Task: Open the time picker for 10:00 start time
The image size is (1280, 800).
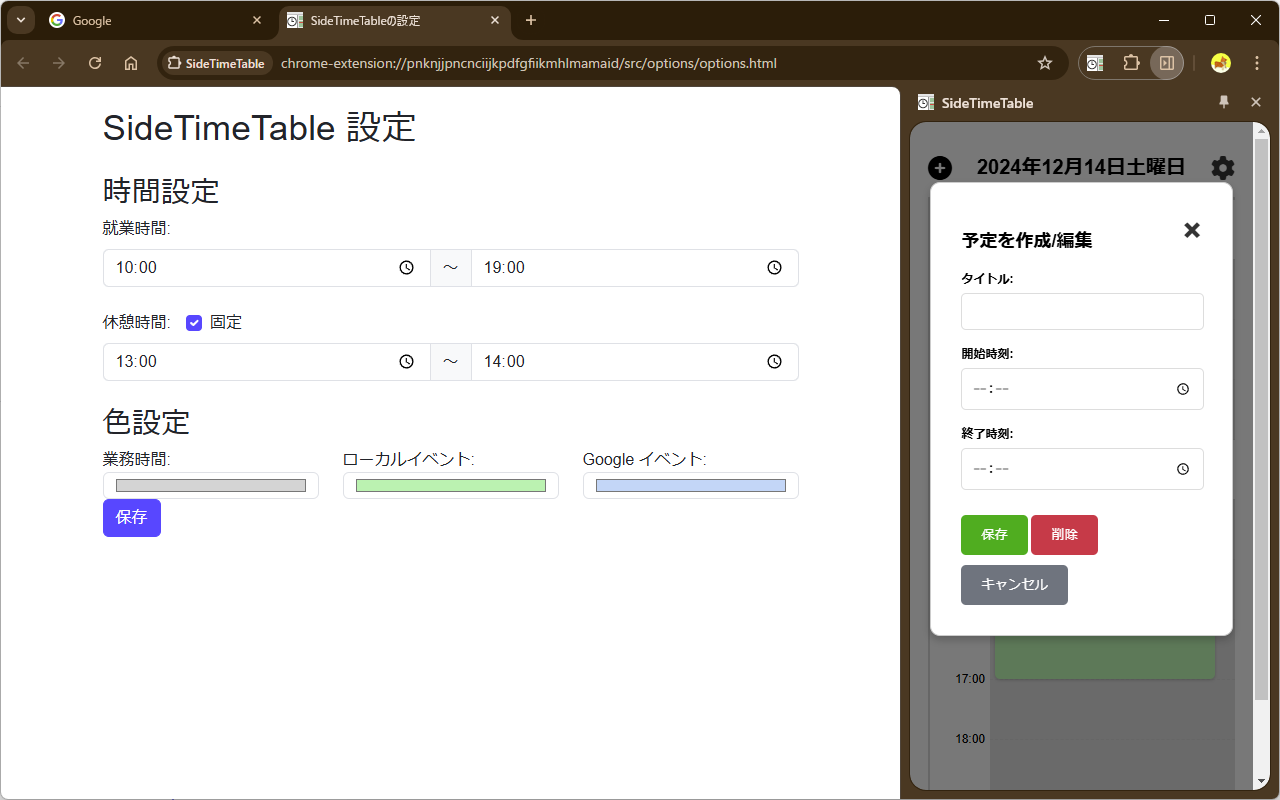Action: coord(406,267)
